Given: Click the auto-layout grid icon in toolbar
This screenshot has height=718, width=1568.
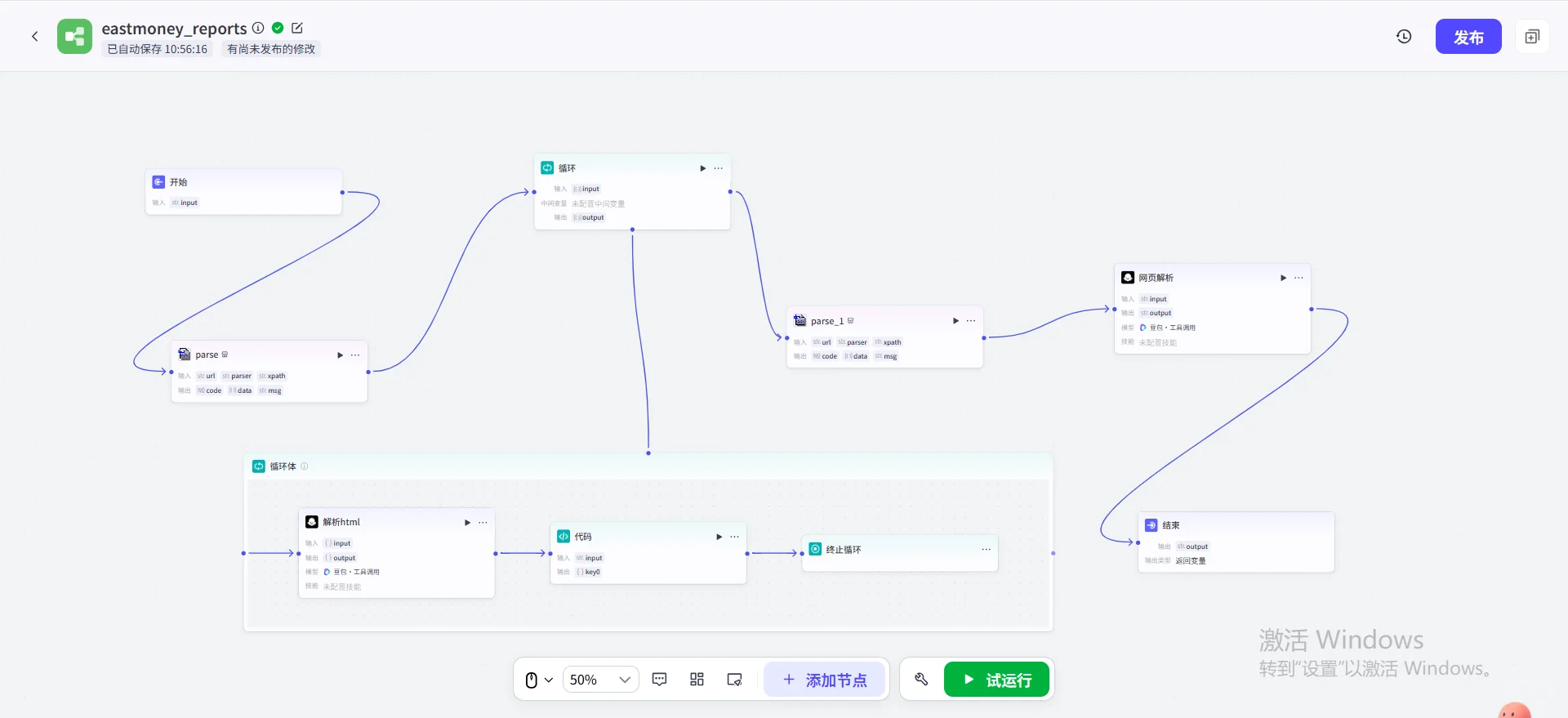Looking at the screenshot, I should [x=697, y=680].
